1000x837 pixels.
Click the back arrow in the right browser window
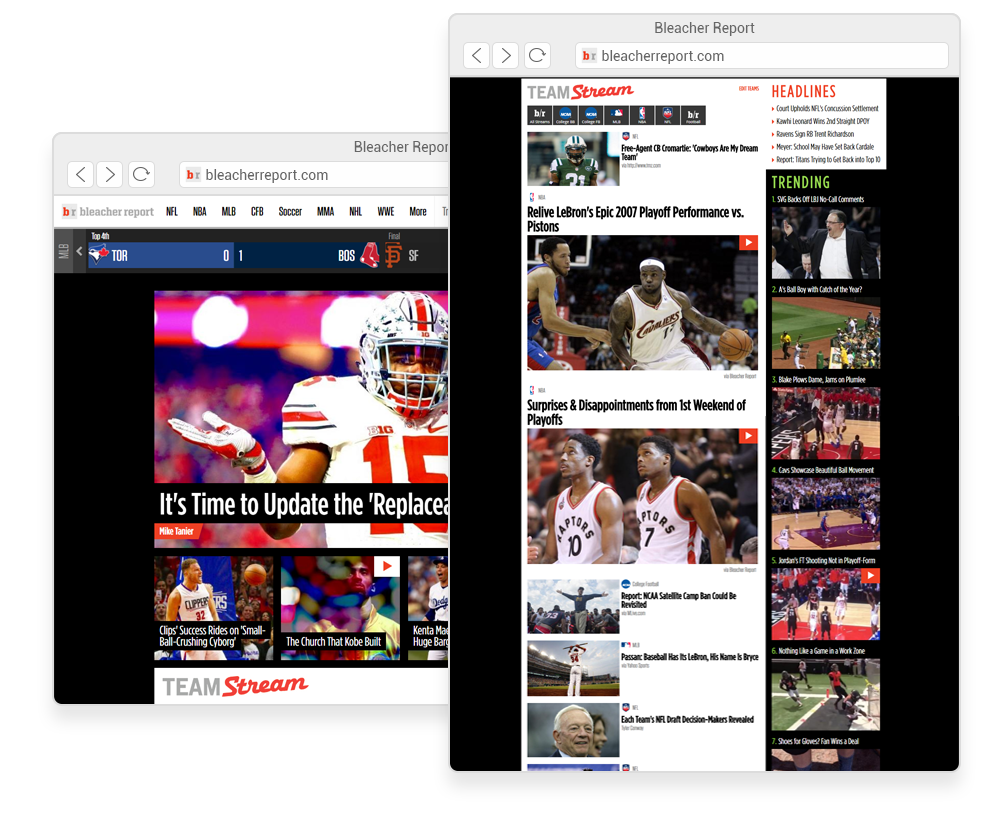tap(477, 56)
